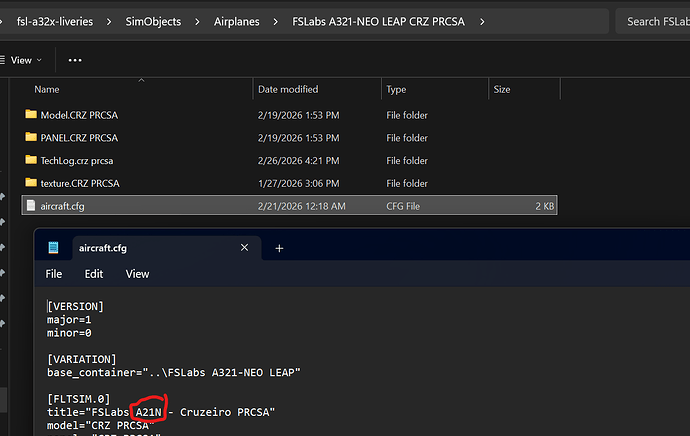Open the Notepad File menu

(x=54, y=274)
